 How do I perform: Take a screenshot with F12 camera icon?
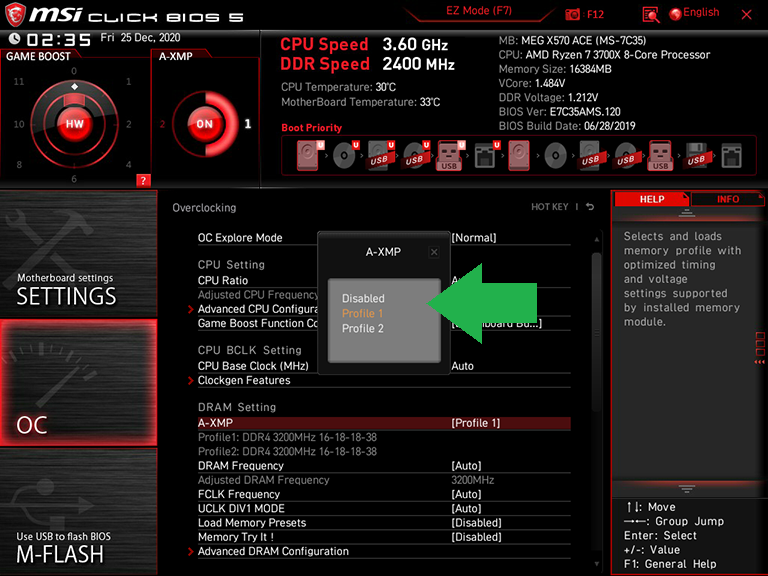pyautogui.click(x=572, y=14)
